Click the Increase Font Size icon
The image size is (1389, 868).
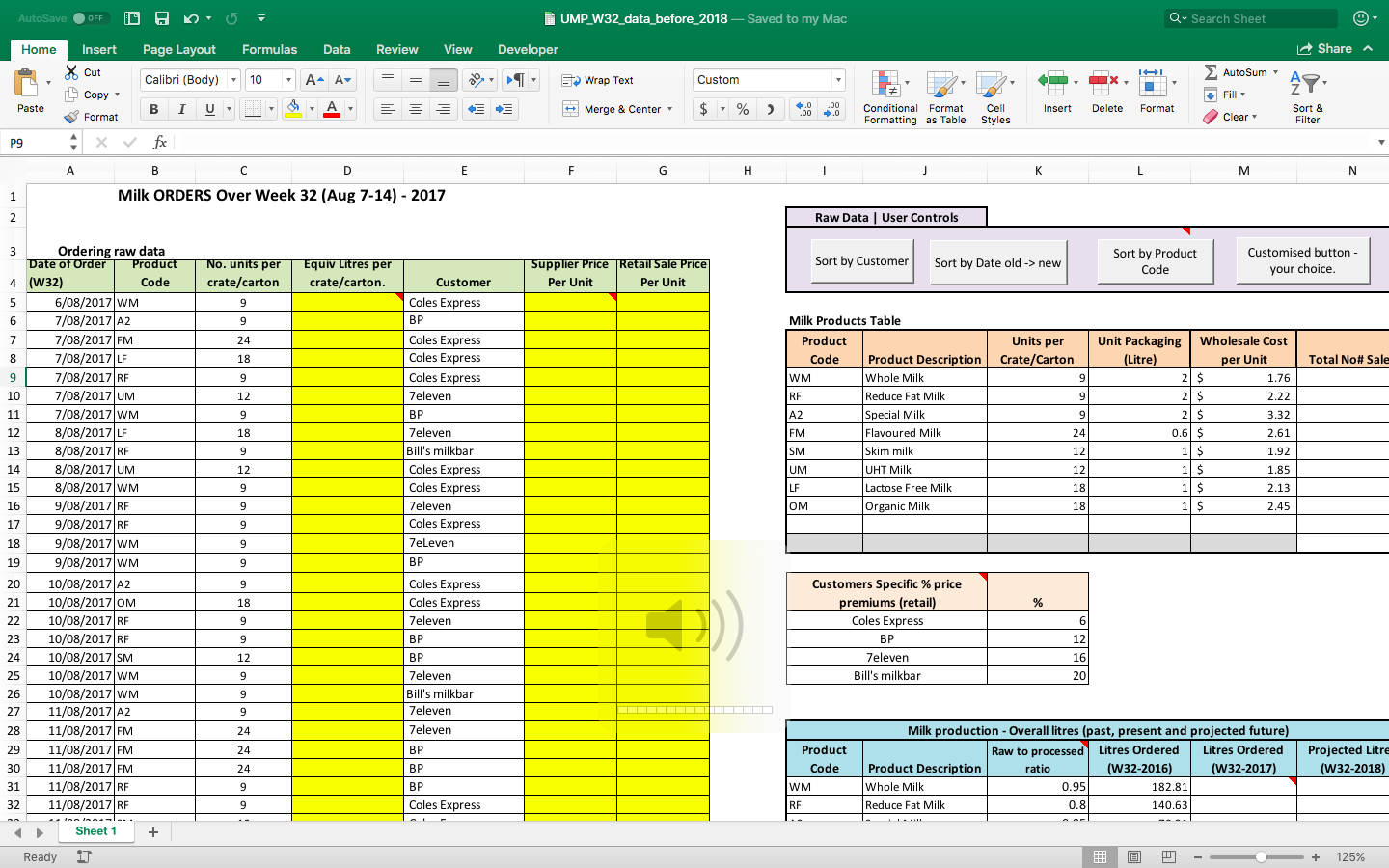(313, 80)
